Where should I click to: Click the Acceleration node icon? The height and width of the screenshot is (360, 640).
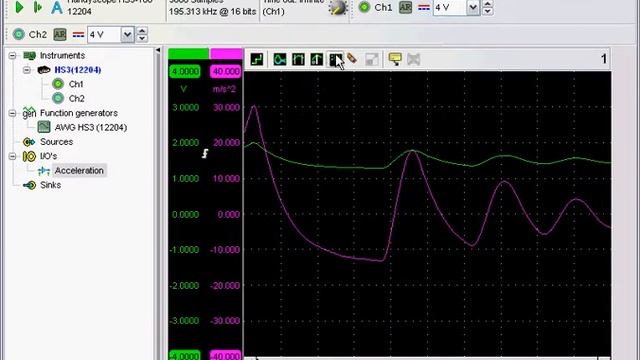pos(44,171)
